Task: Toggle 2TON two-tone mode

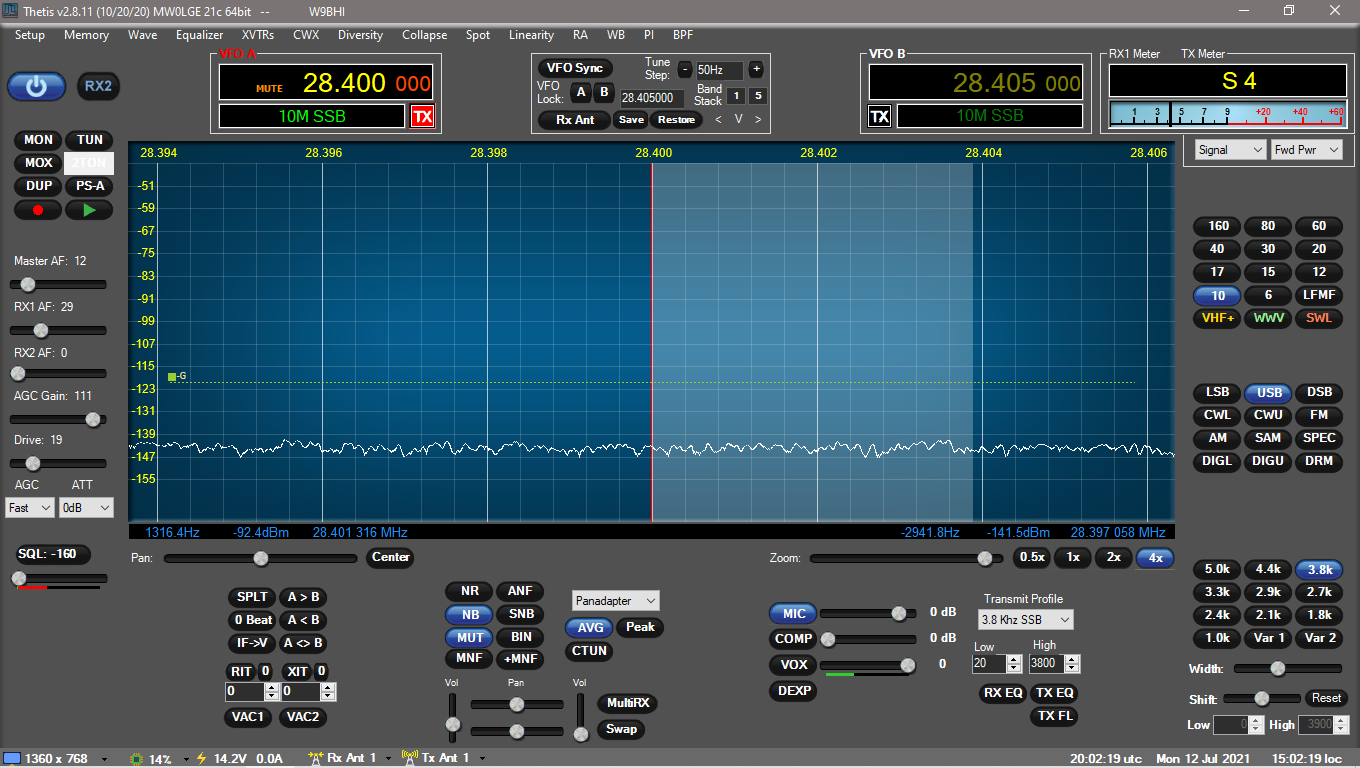Action: (88, 162)
